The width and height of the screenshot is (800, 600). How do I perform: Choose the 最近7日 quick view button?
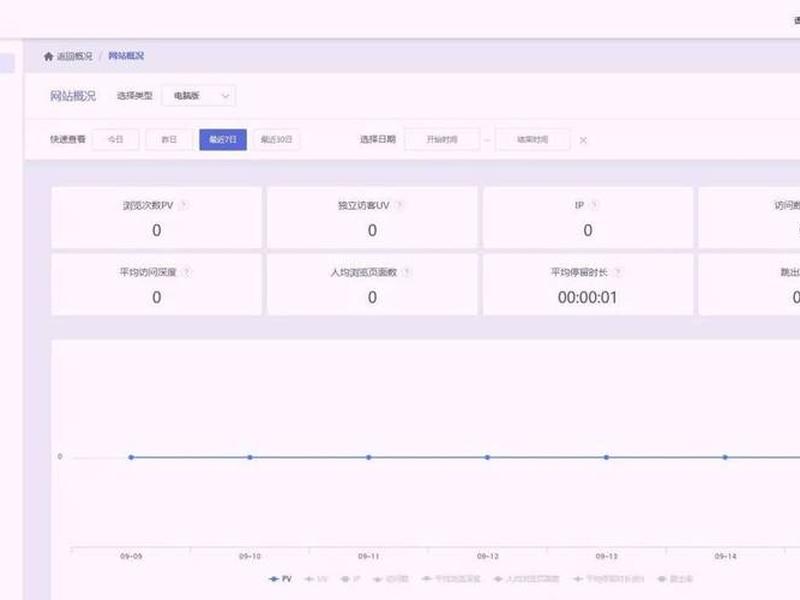(x=223, y=139)
